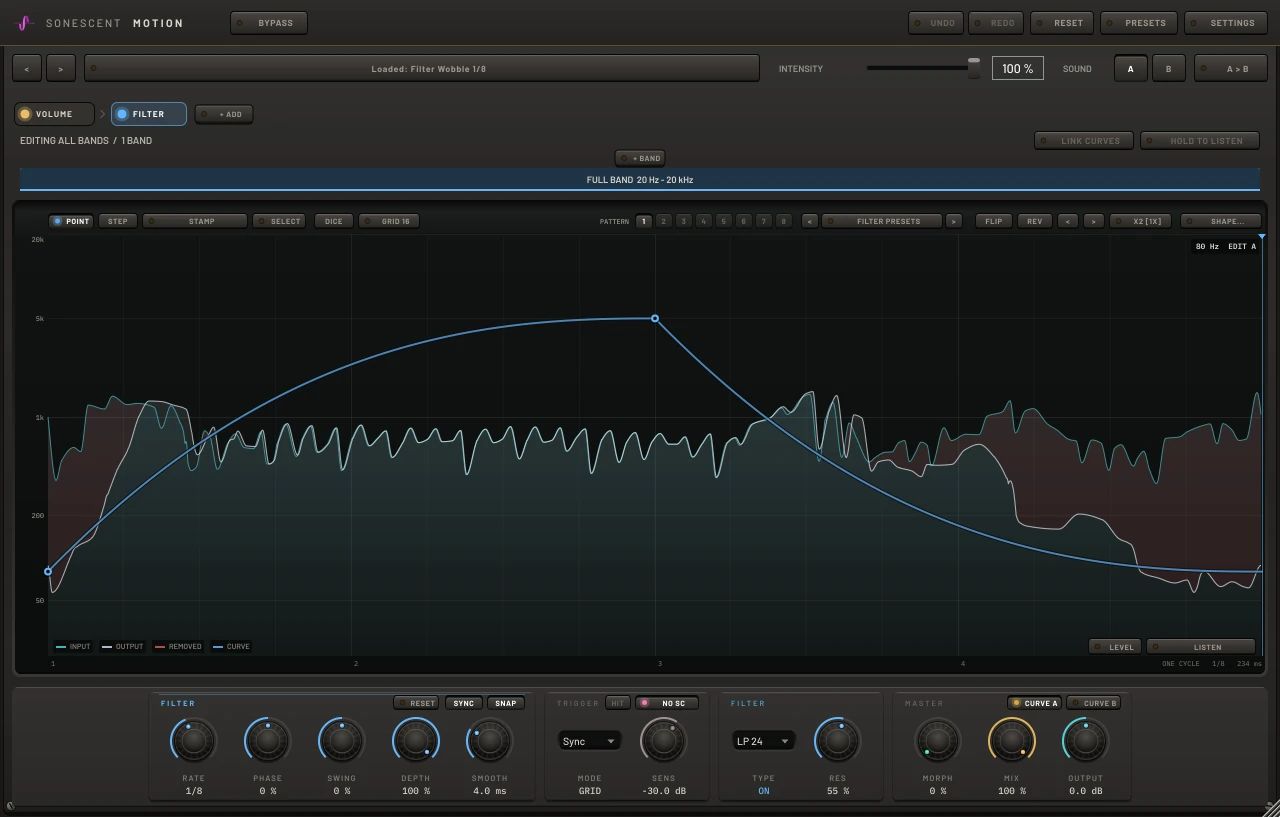Select the Filter module tab
The image size is (1280, 817).
pos(149,114)
